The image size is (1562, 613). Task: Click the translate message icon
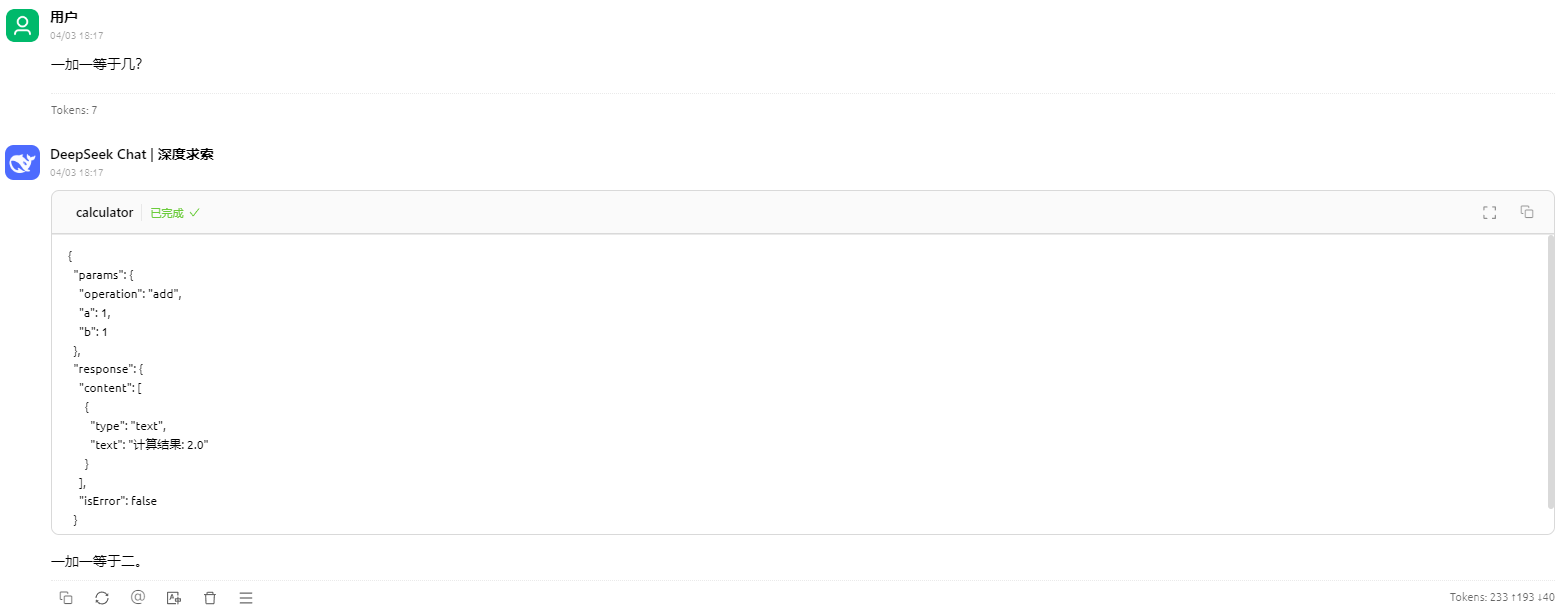point(174,598)
